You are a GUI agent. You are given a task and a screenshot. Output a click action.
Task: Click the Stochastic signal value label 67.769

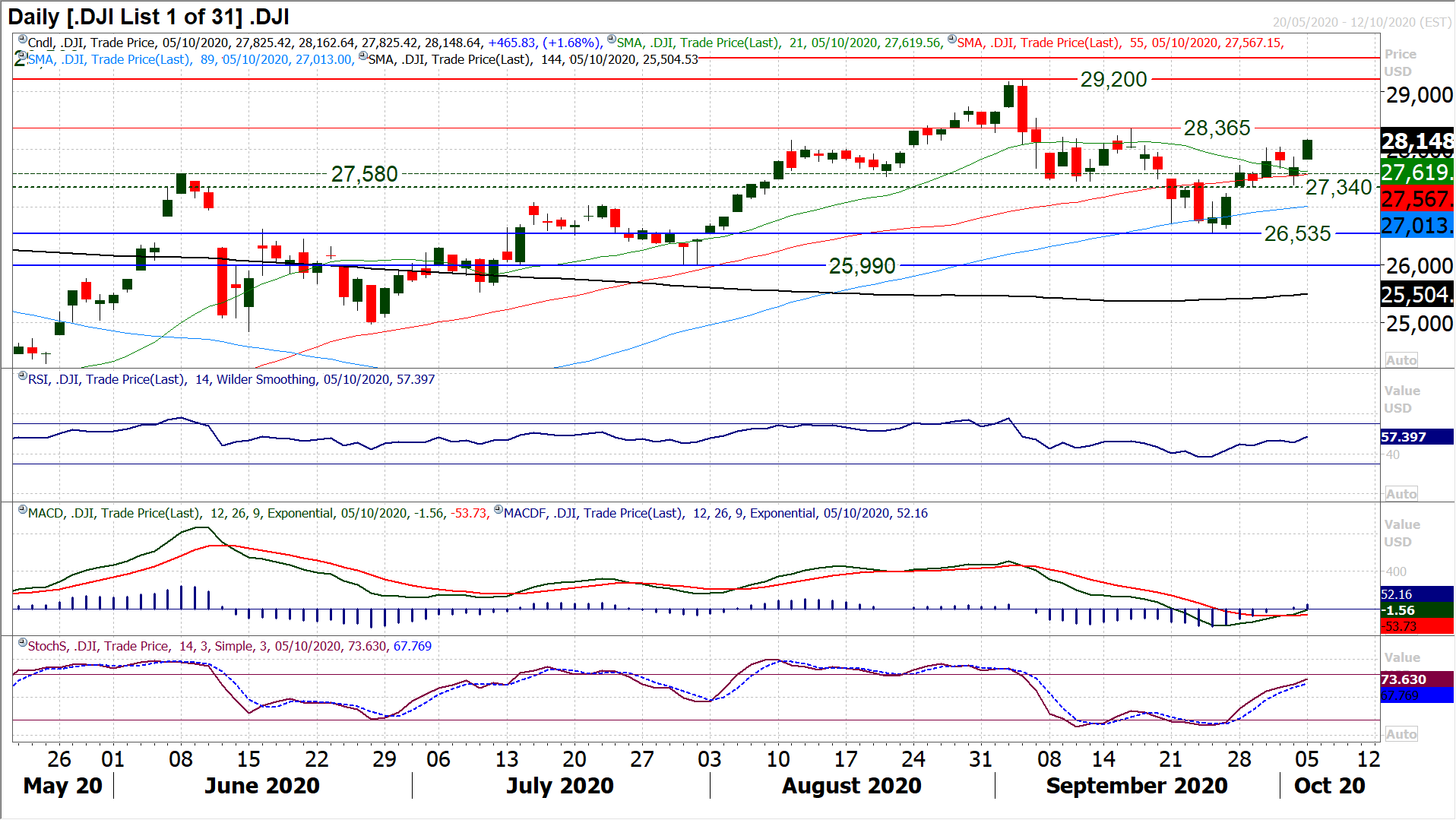point(1416,695)
